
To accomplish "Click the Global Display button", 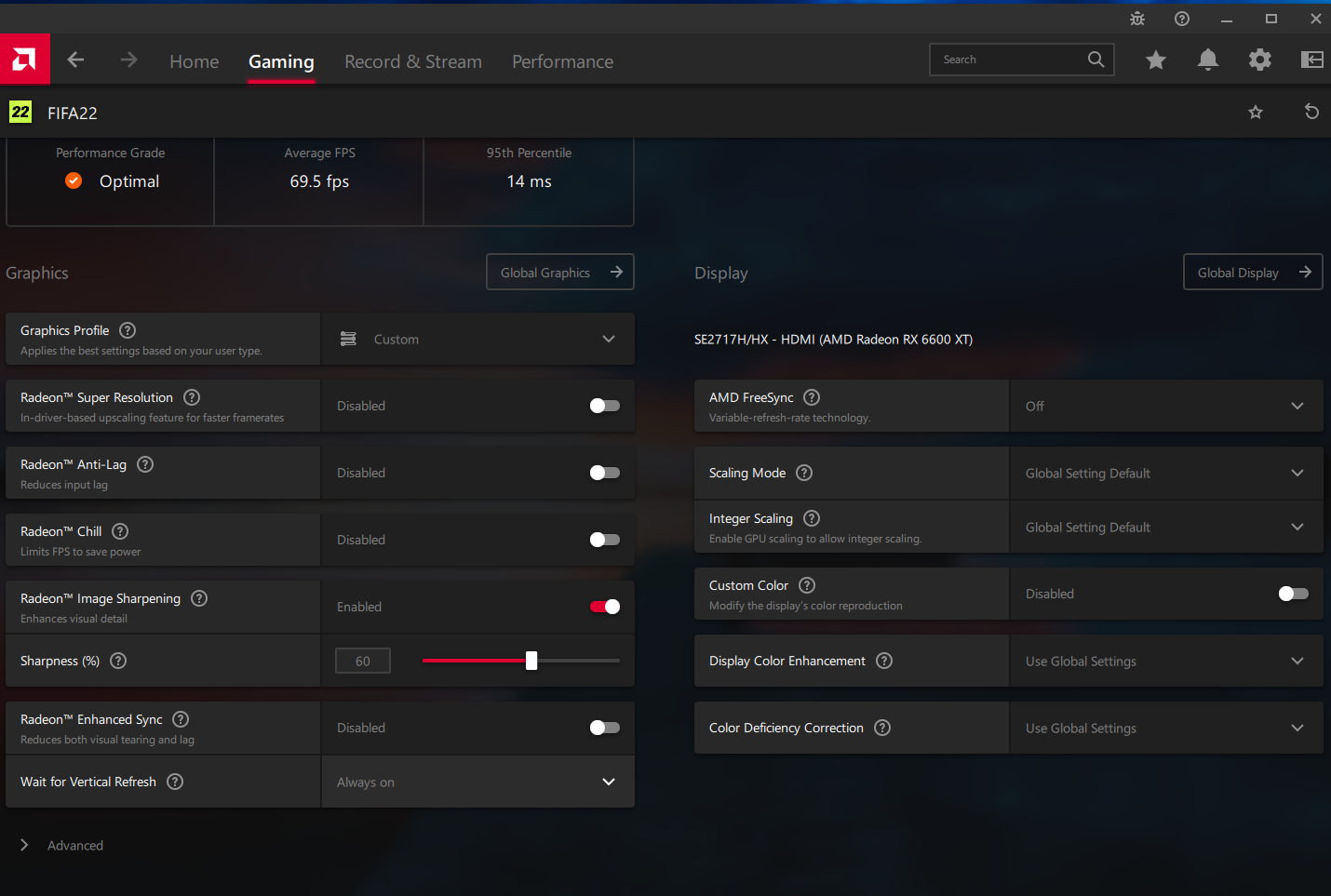I will click(x=1252, y=273).
